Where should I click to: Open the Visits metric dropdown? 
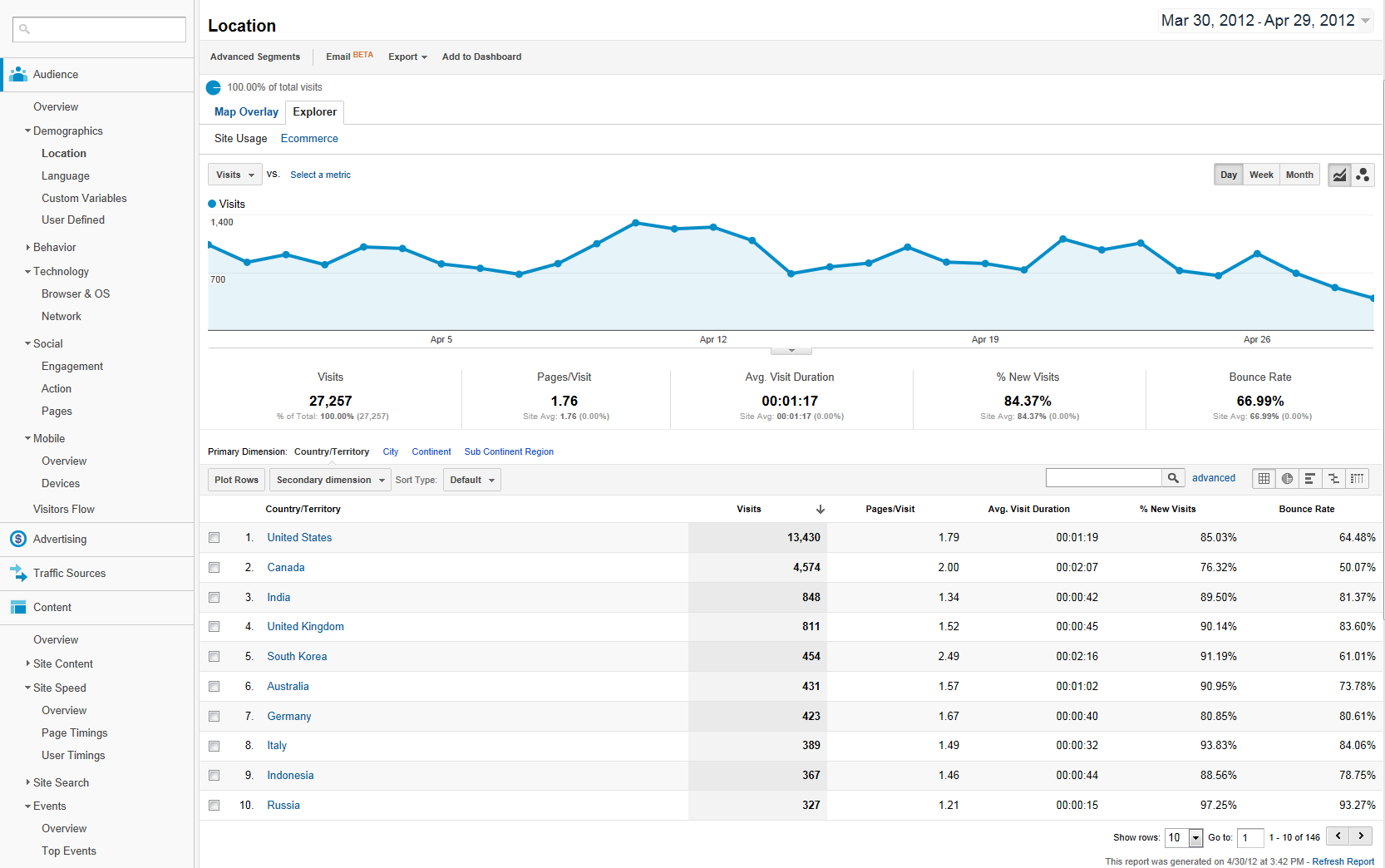(x=235, y=175)
